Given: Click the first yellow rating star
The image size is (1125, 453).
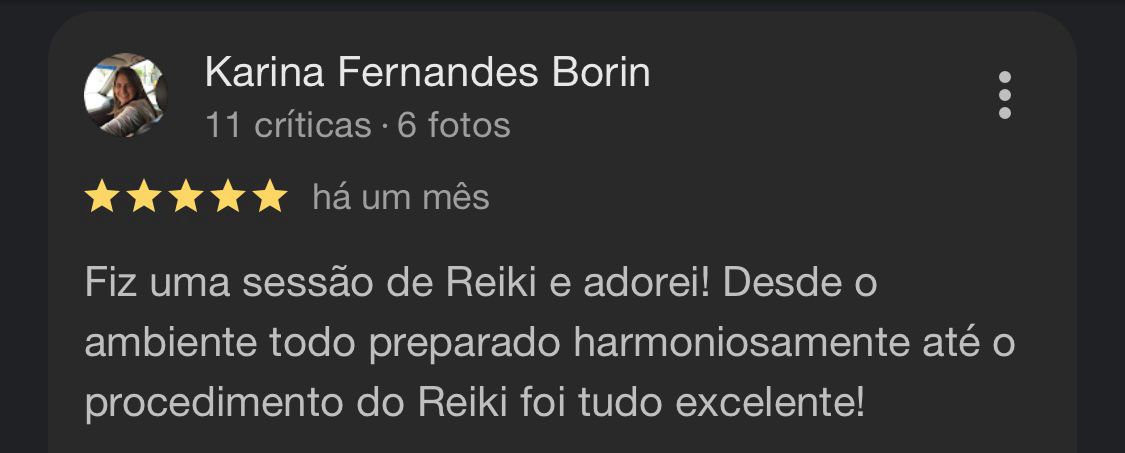Looking at the screenshot, I should point(102,197).
